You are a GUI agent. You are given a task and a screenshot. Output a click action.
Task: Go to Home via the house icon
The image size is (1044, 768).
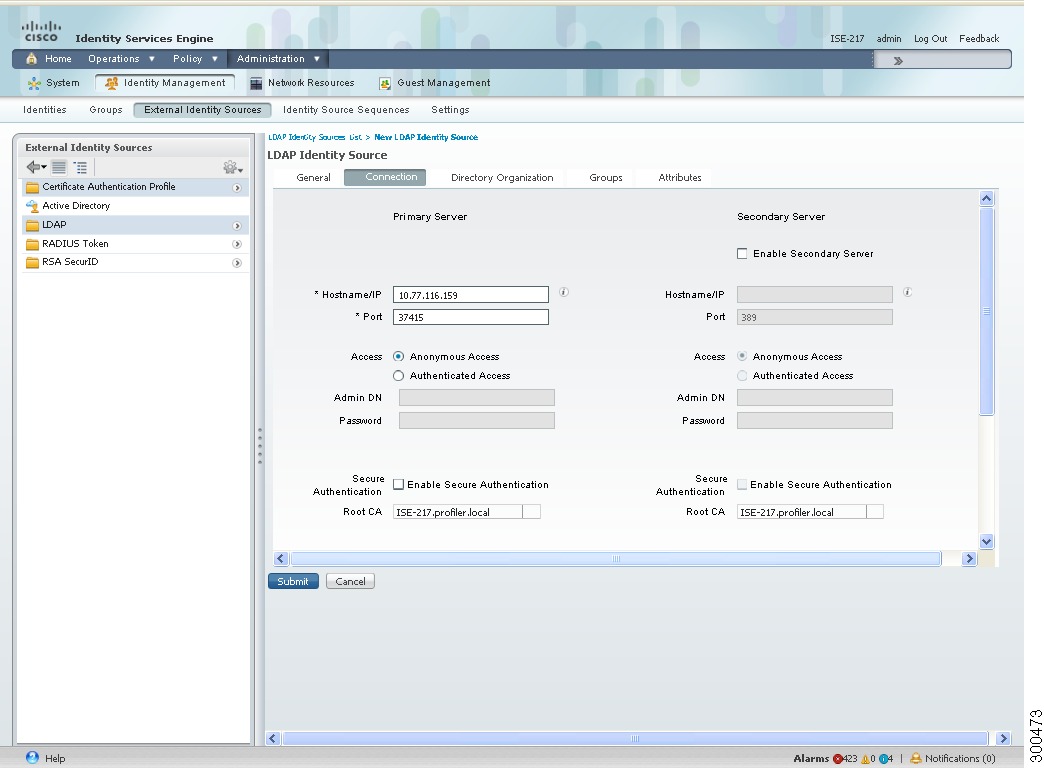[x=31, y=59]
